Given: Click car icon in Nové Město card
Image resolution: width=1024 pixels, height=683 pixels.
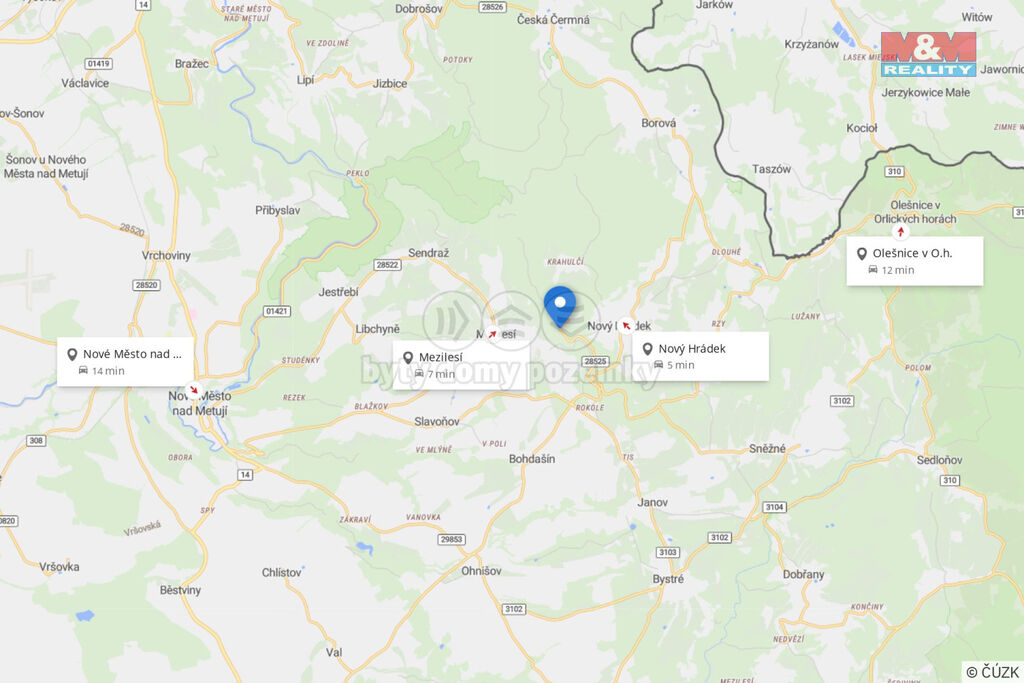Looking at the screenshot, I should [x=83, y=370].
